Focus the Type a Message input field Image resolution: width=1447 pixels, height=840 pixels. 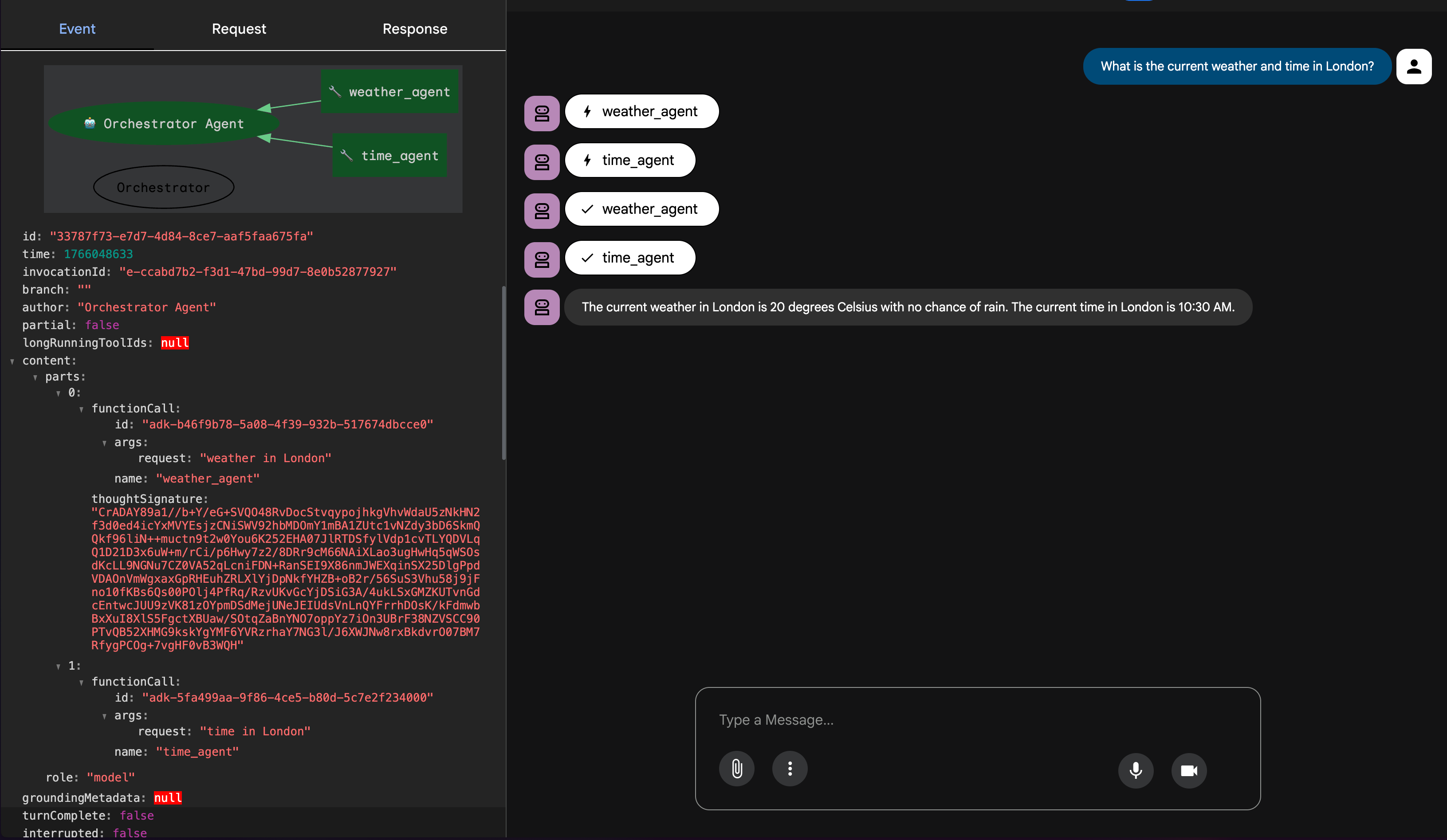[x=976, y=719]
